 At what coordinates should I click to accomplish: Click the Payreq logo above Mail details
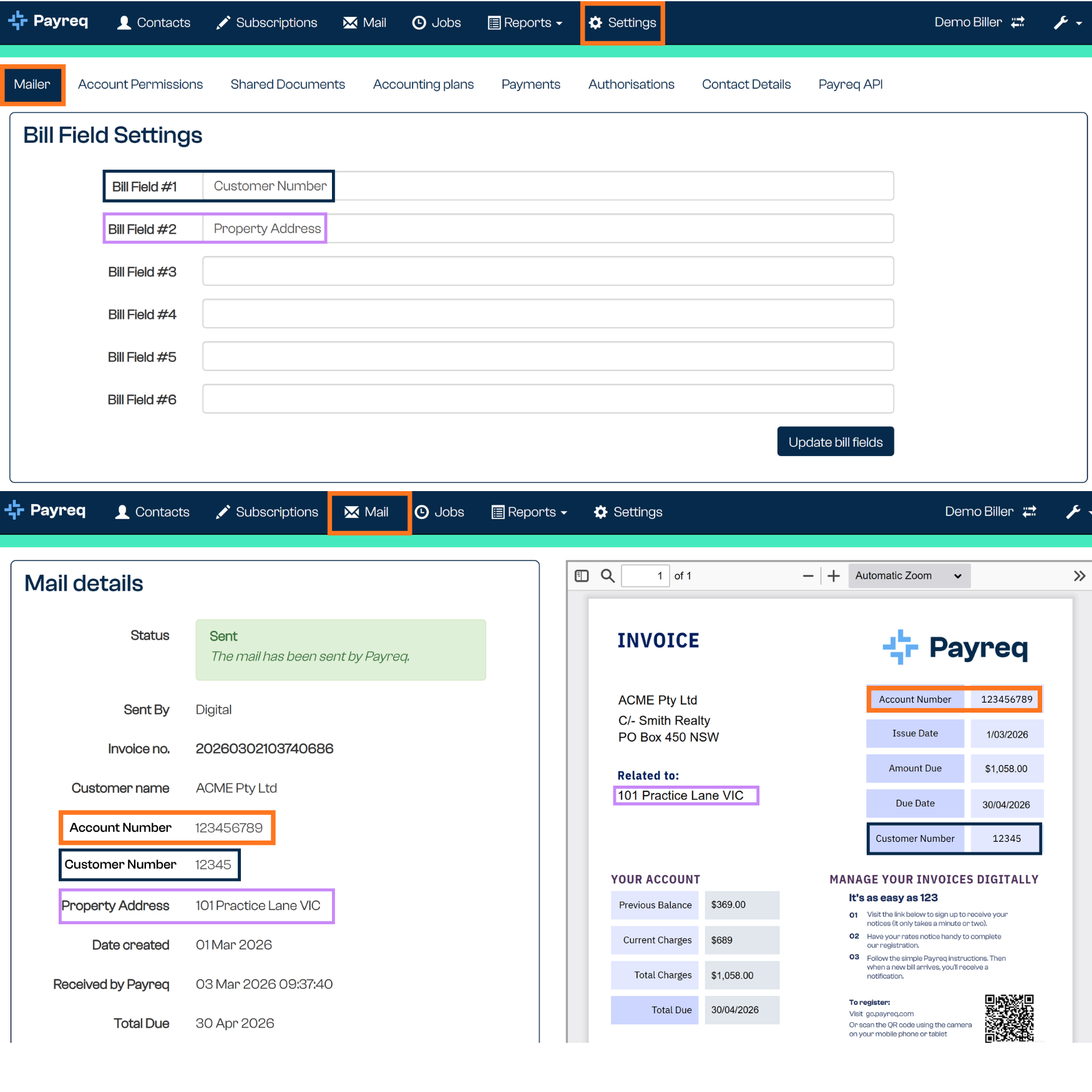click(45, 510)
